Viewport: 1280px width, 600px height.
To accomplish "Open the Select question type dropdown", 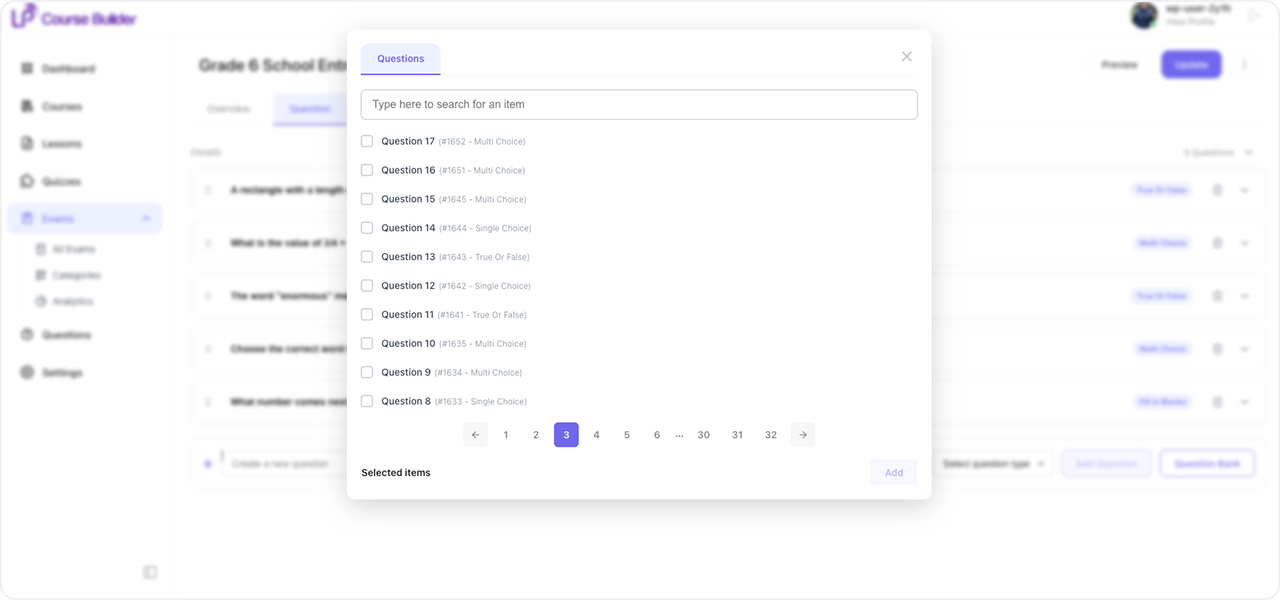I will 994,464.
